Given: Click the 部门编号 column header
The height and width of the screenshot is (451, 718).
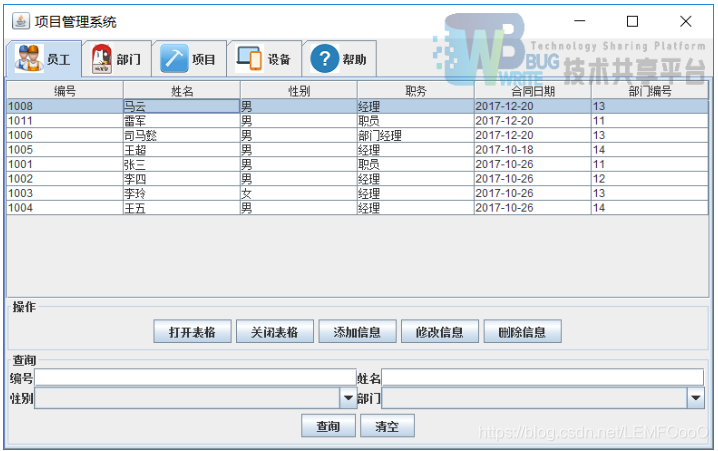Looking at the screenshot, I should click(650, 91).
